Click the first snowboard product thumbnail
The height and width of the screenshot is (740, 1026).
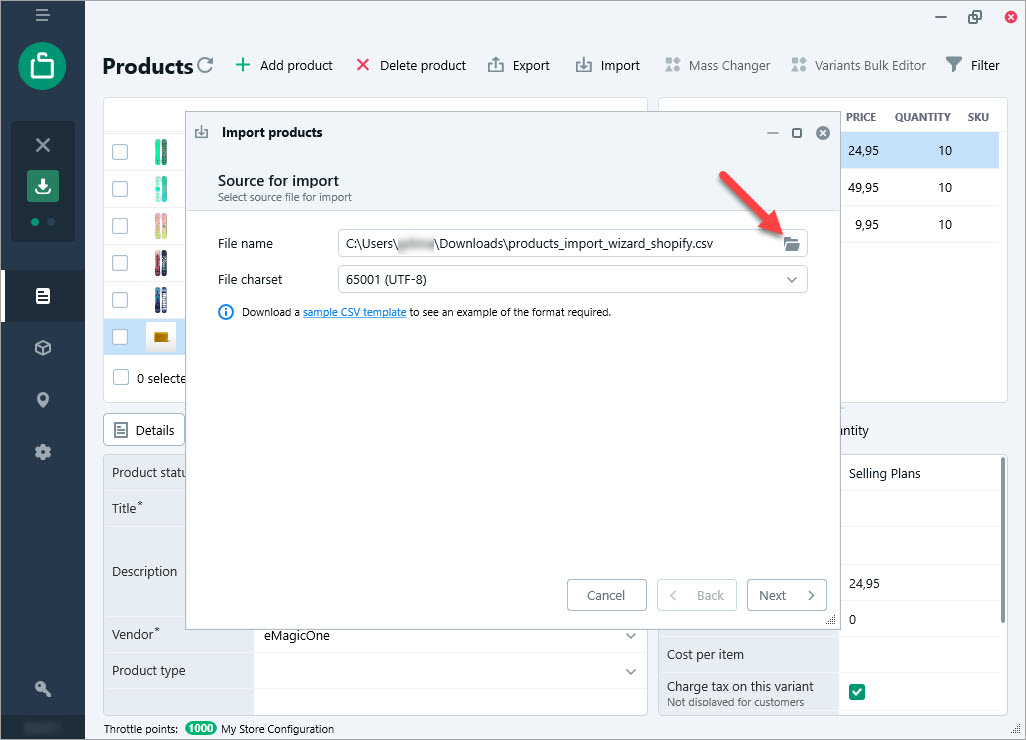click(161, 152)
